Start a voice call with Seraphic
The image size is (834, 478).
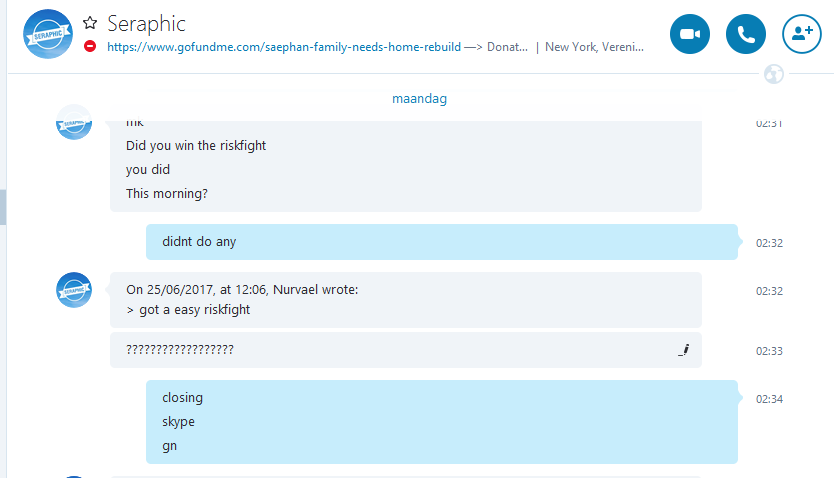coord(746,34)
